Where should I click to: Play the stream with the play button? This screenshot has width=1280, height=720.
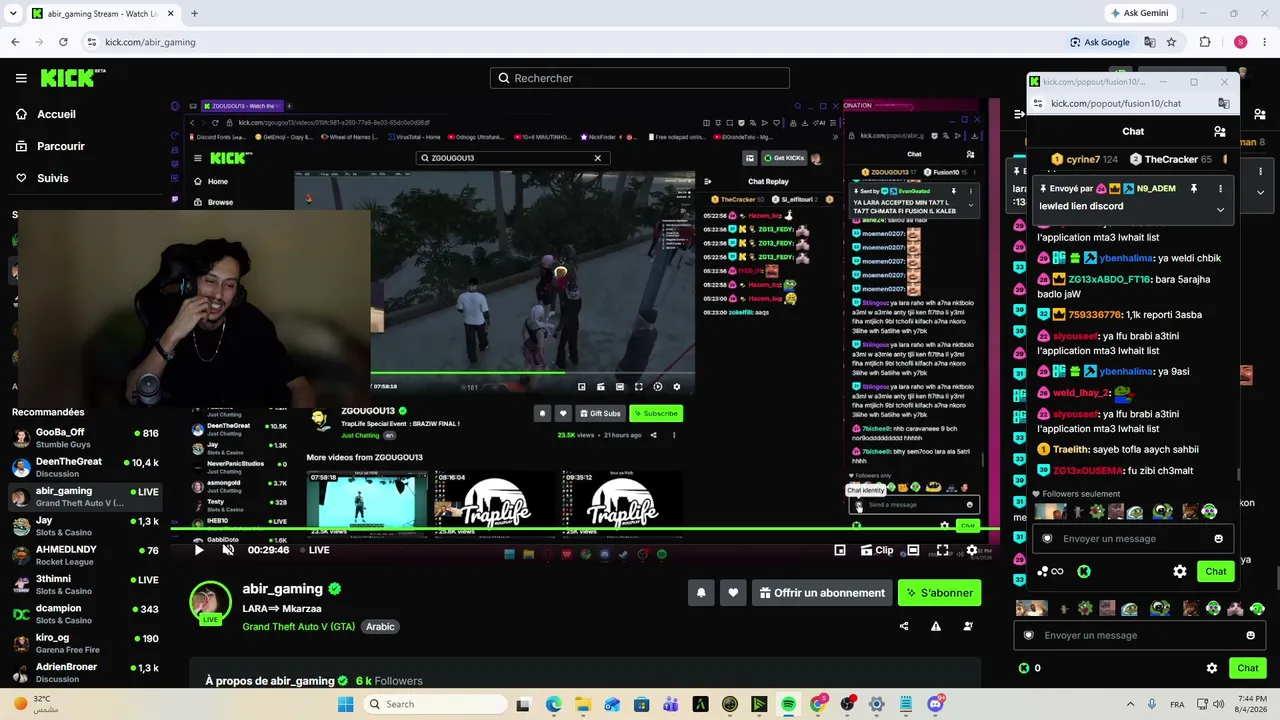point(198,550)
